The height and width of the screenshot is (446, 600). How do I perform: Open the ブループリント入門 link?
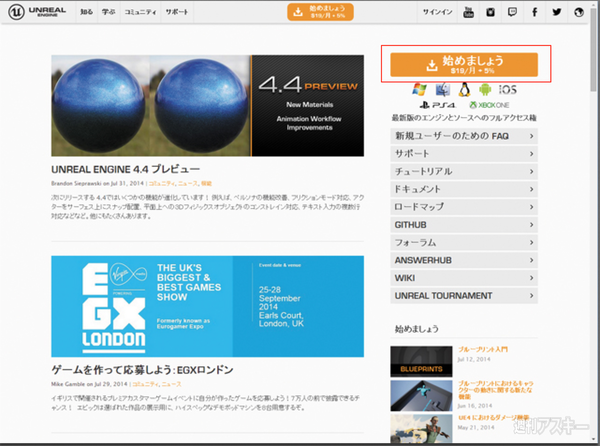click(x=483, y=349)
